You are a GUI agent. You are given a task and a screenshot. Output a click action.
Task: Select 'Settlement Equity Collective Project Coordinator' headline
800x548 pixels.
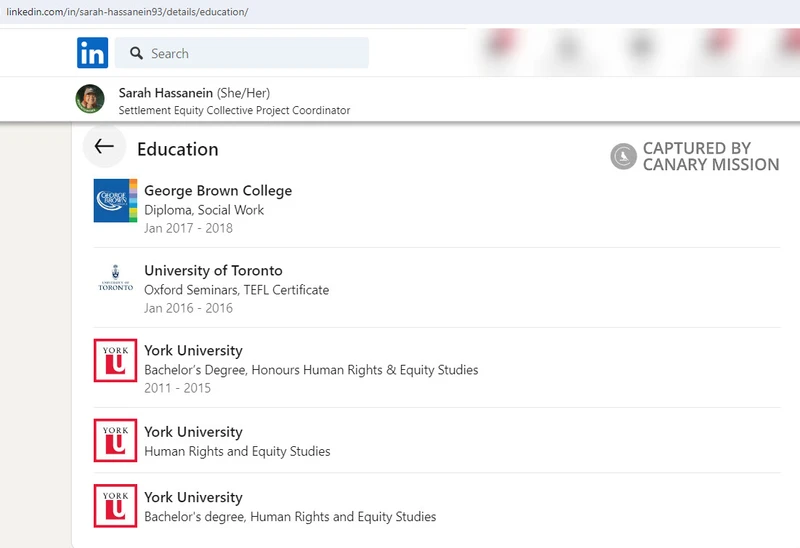pos(234,110)
